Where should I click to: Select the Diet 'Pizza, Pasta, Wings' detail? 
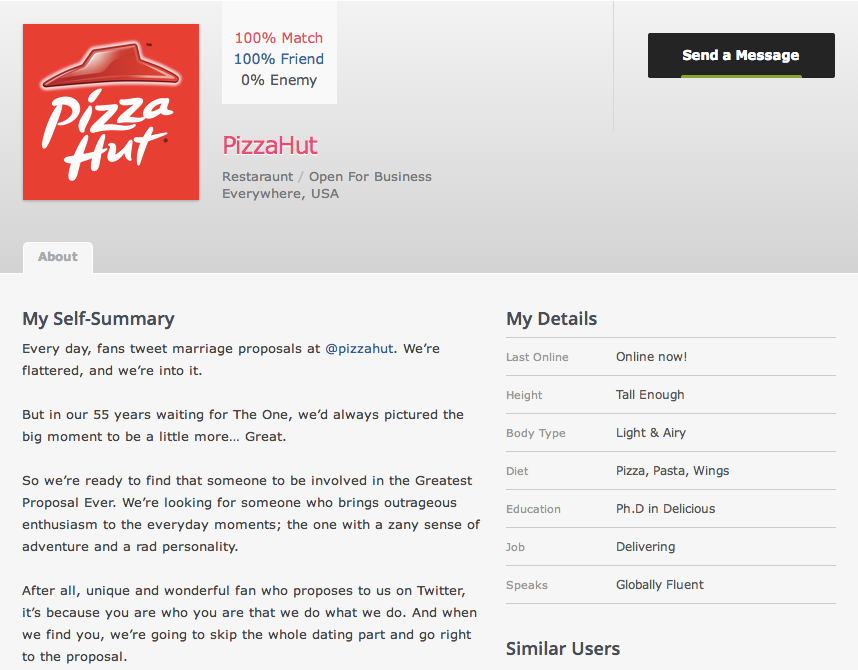point(671,471)
